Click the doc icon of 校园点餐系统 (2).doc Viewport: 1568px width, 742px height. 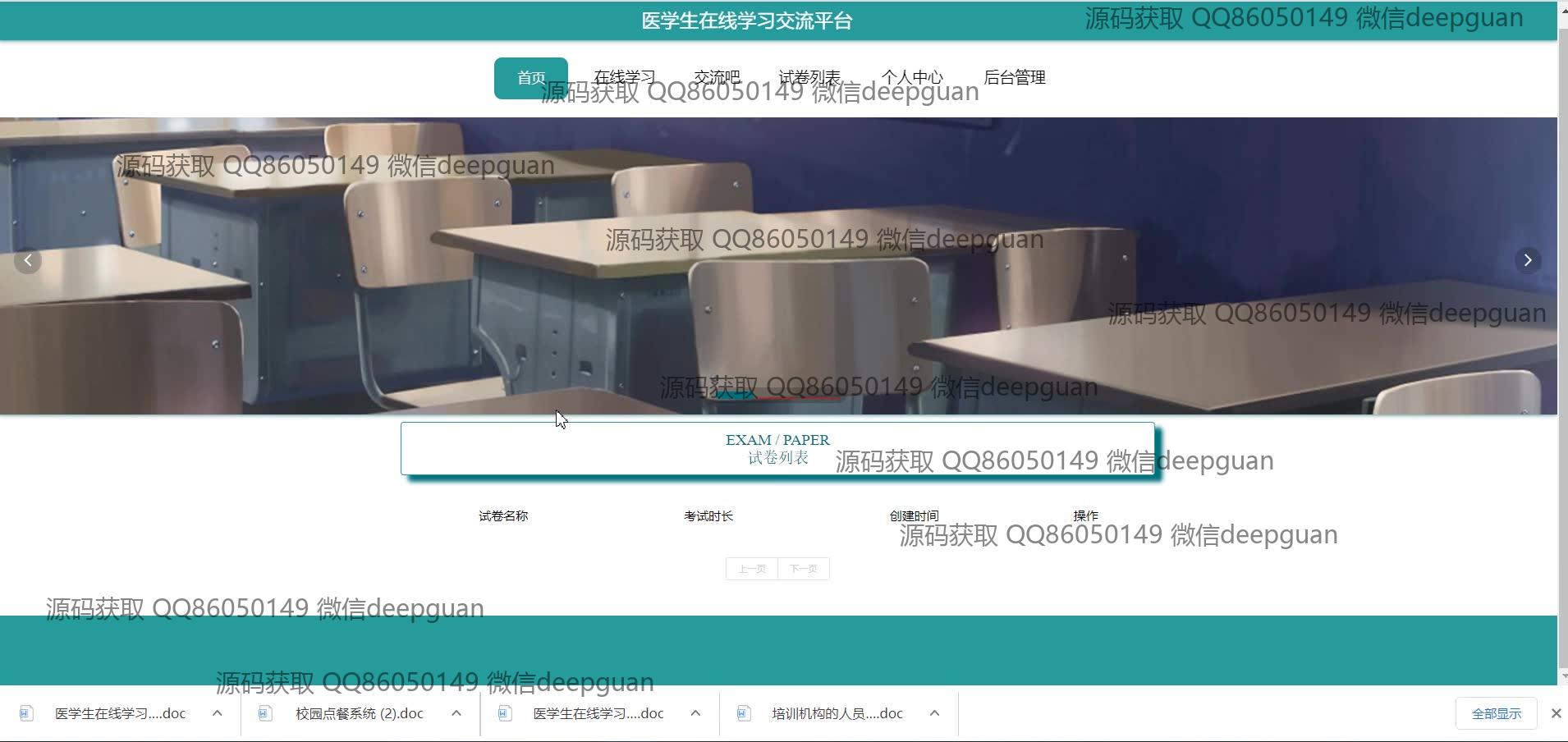264,713
